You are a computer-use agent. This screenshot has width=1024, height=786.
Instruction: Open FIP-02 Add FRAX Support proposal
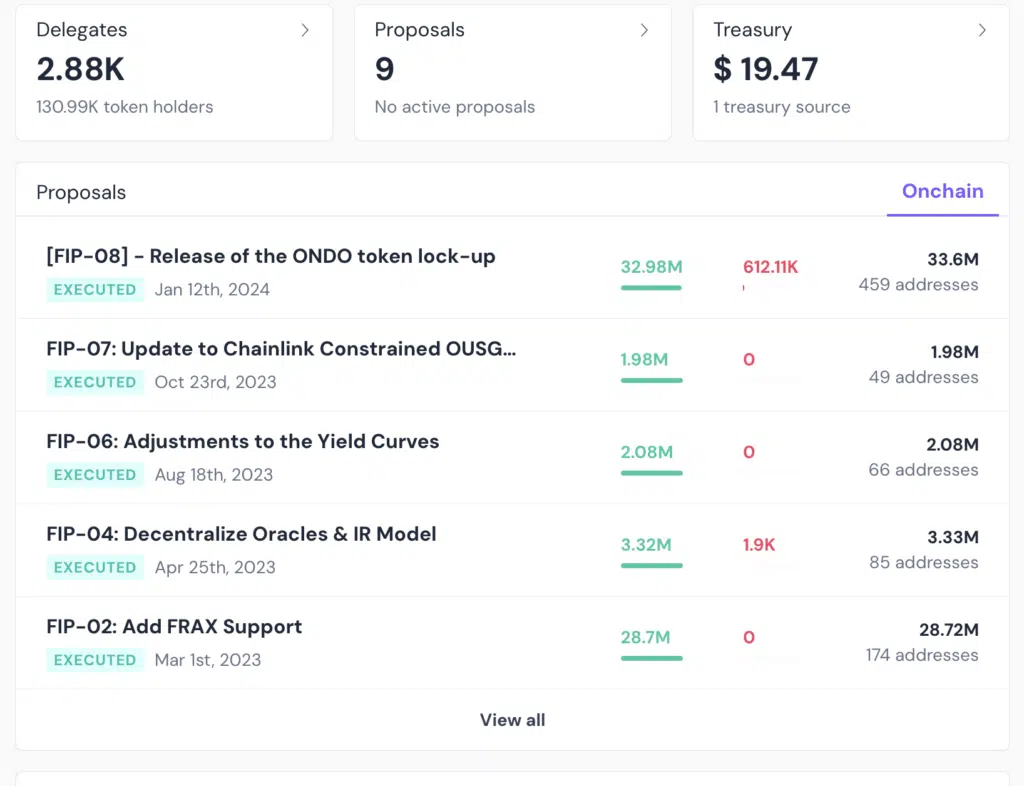pyautogui.click(x=174, y=627)
